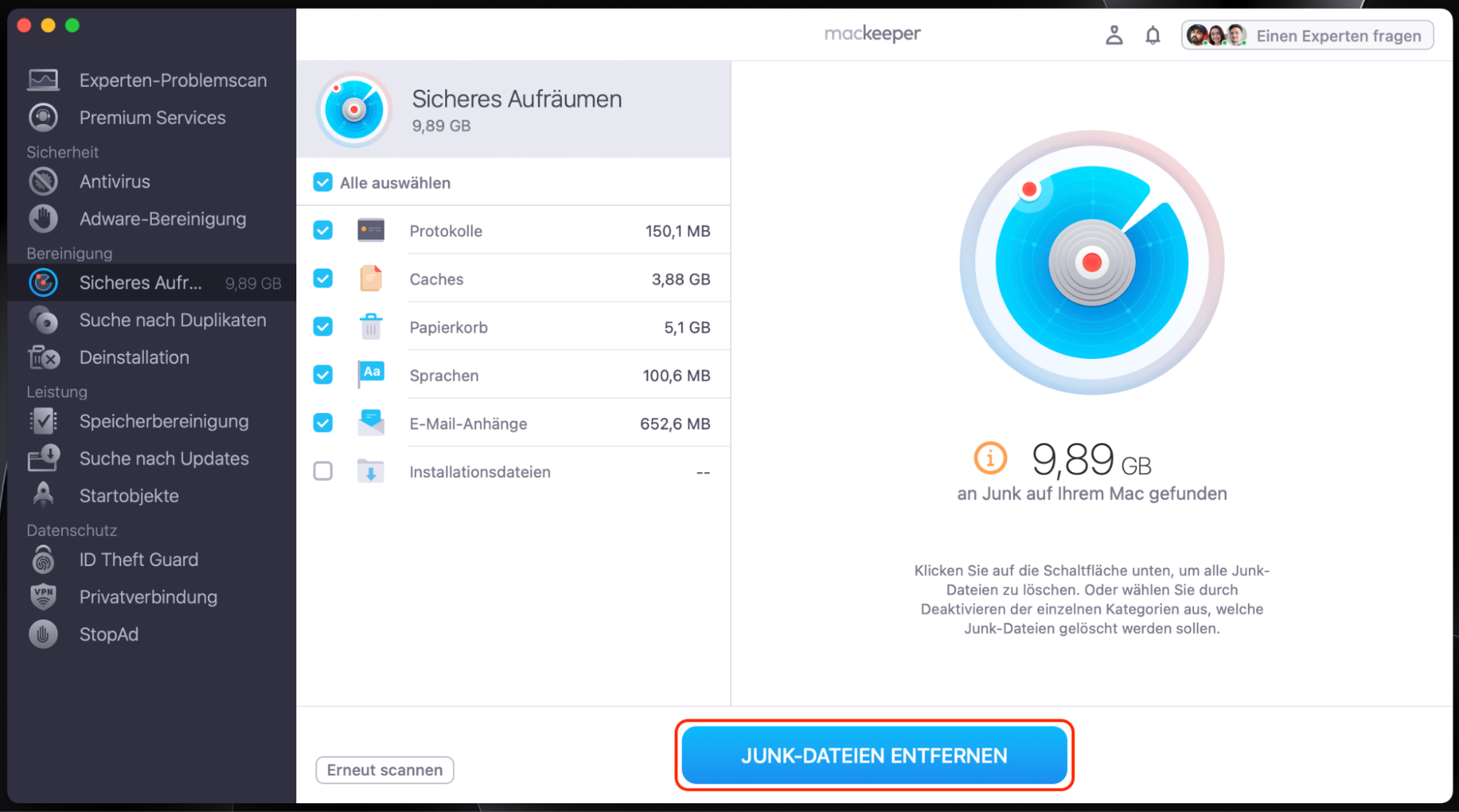
Task: Click the ID Theft Guard fingerprint icon
Action: point(43,560)
